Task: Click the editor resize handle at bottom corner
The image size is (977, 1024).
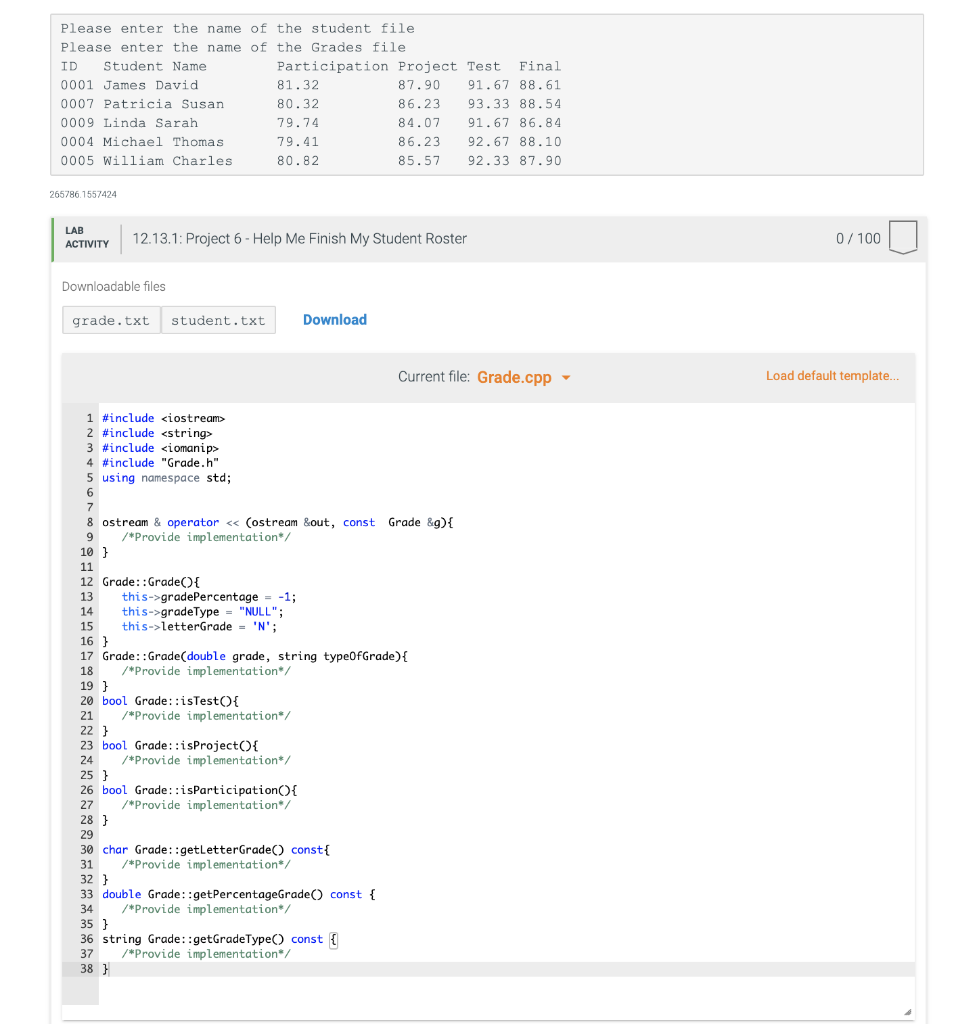Action: point(907,1012)
